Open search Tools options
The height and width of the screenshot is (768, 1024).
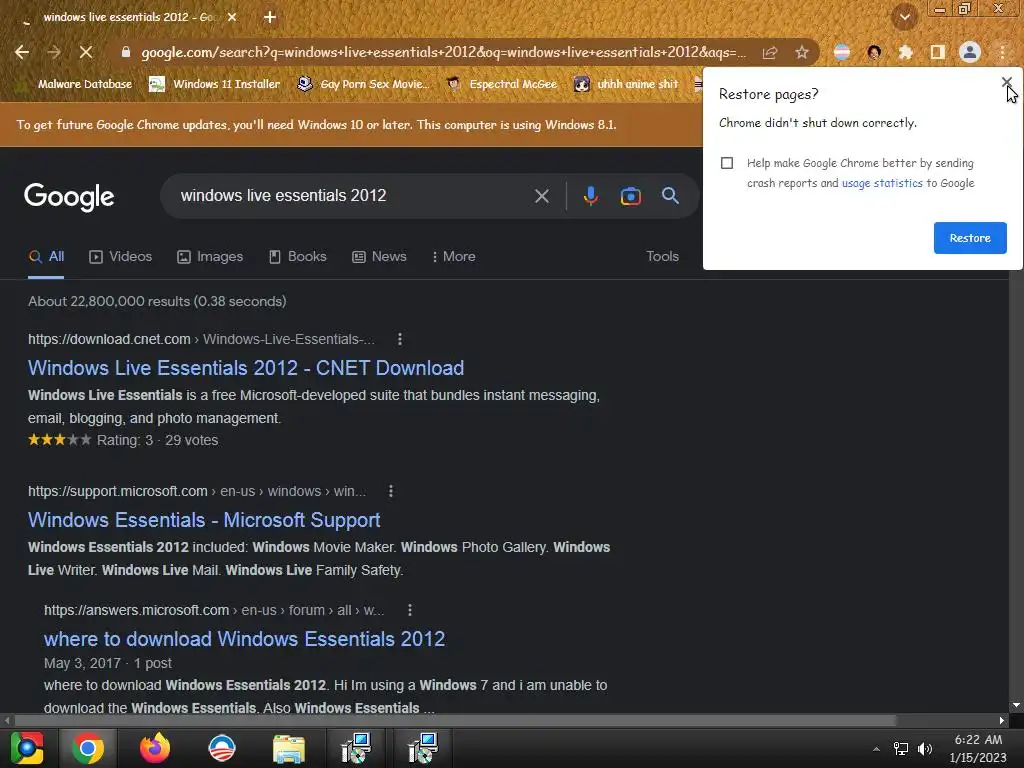662,257
